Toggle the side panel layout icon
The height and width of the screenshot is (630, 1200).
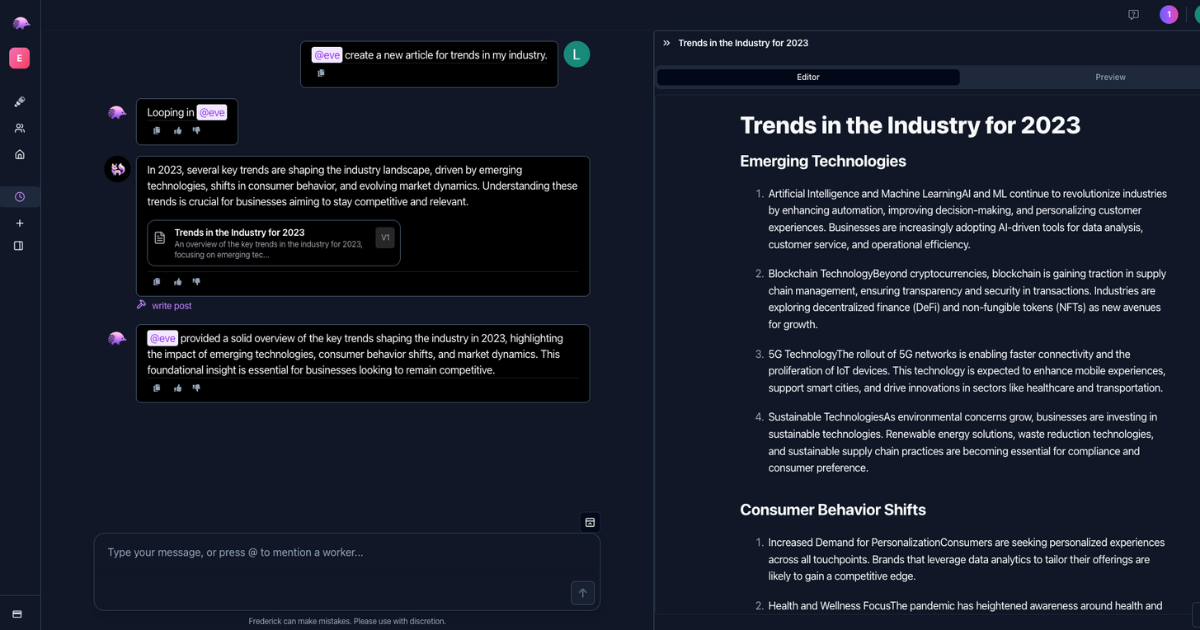[x=19, y=246]
